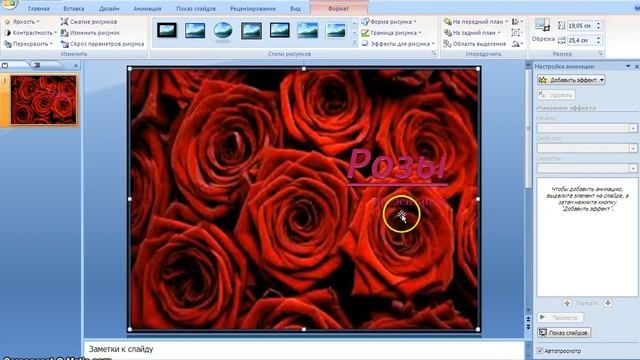Apply the sixth picture style thumbnail
This screenshot has height=360, width=640.
(308, 30)
